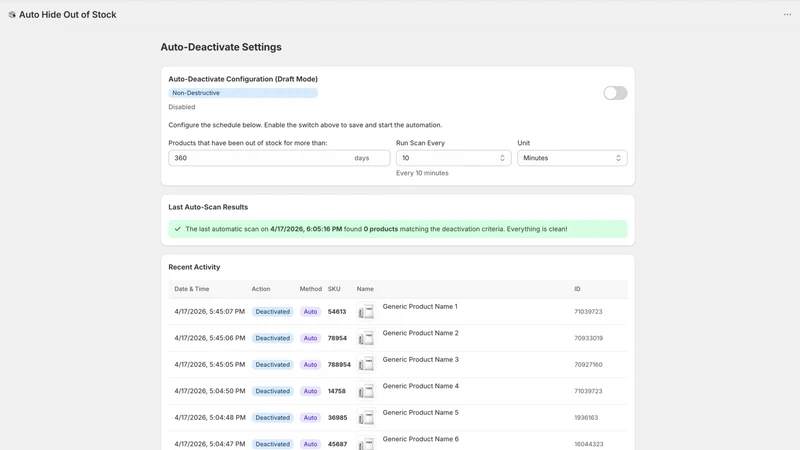This screenshot has height=450, width=800.
Task: Click the Date & Time column header
Action: coord(192,289)
